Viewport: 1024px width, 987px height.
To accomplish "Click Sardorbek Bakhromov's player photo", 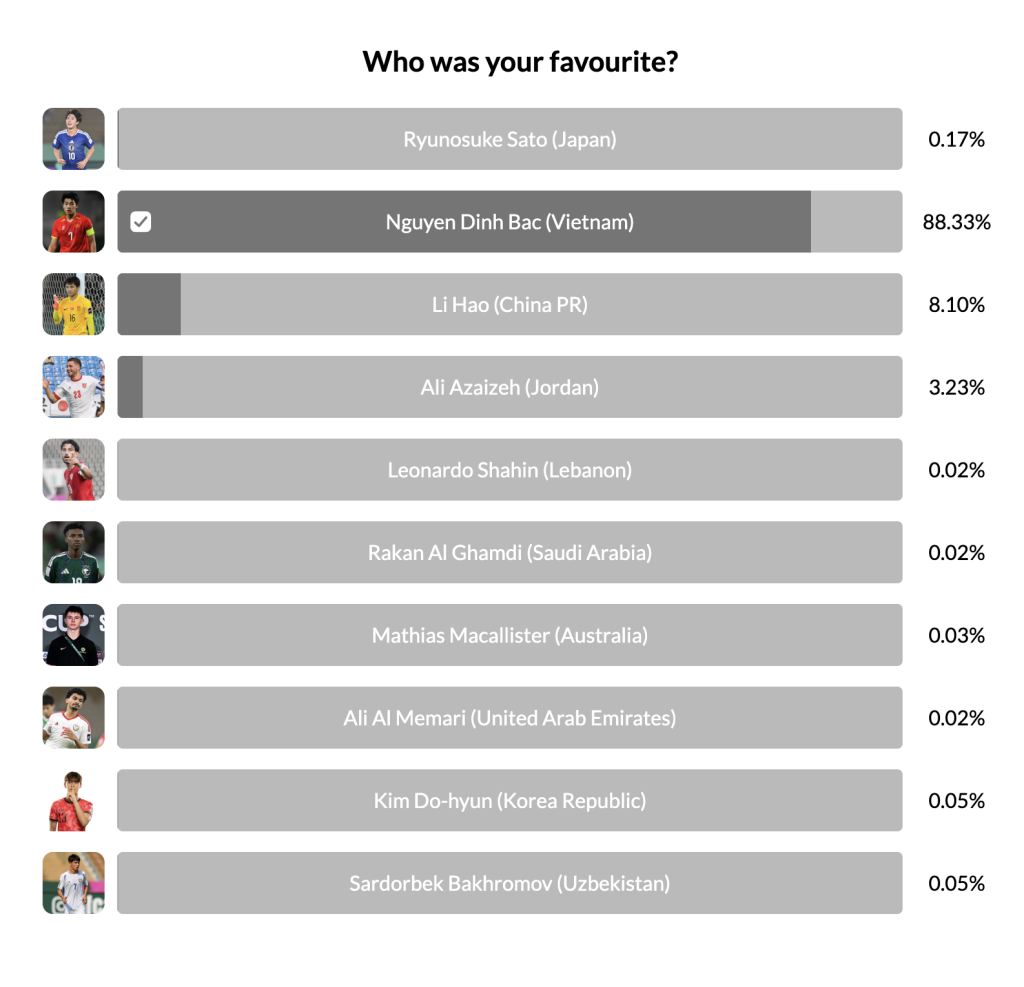I will (73, 883).
